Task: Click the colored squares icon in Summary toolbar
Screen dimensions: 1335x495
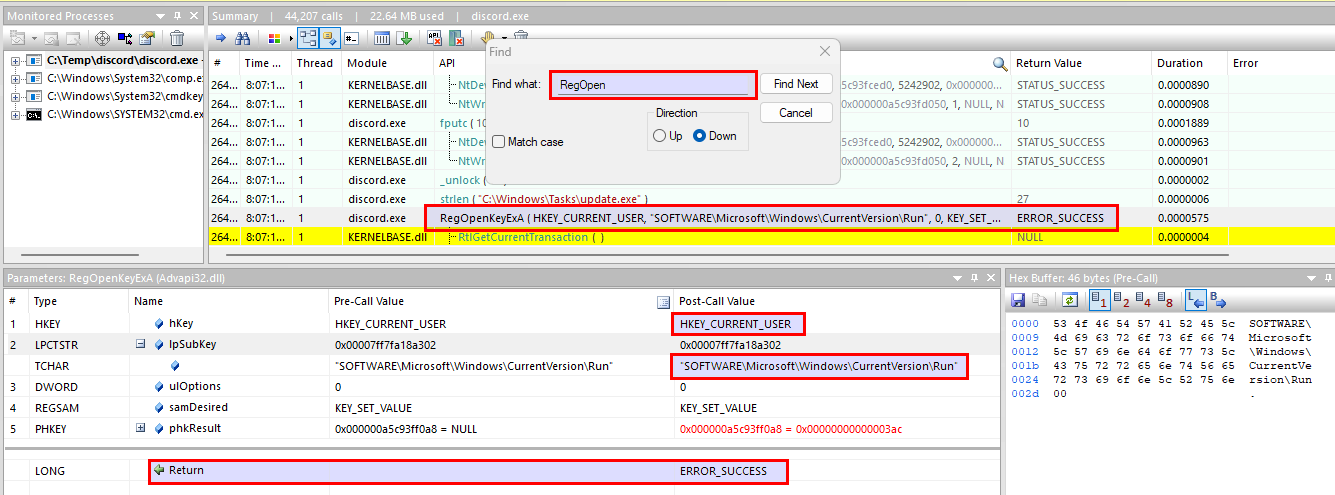Action: pos(275,38)
